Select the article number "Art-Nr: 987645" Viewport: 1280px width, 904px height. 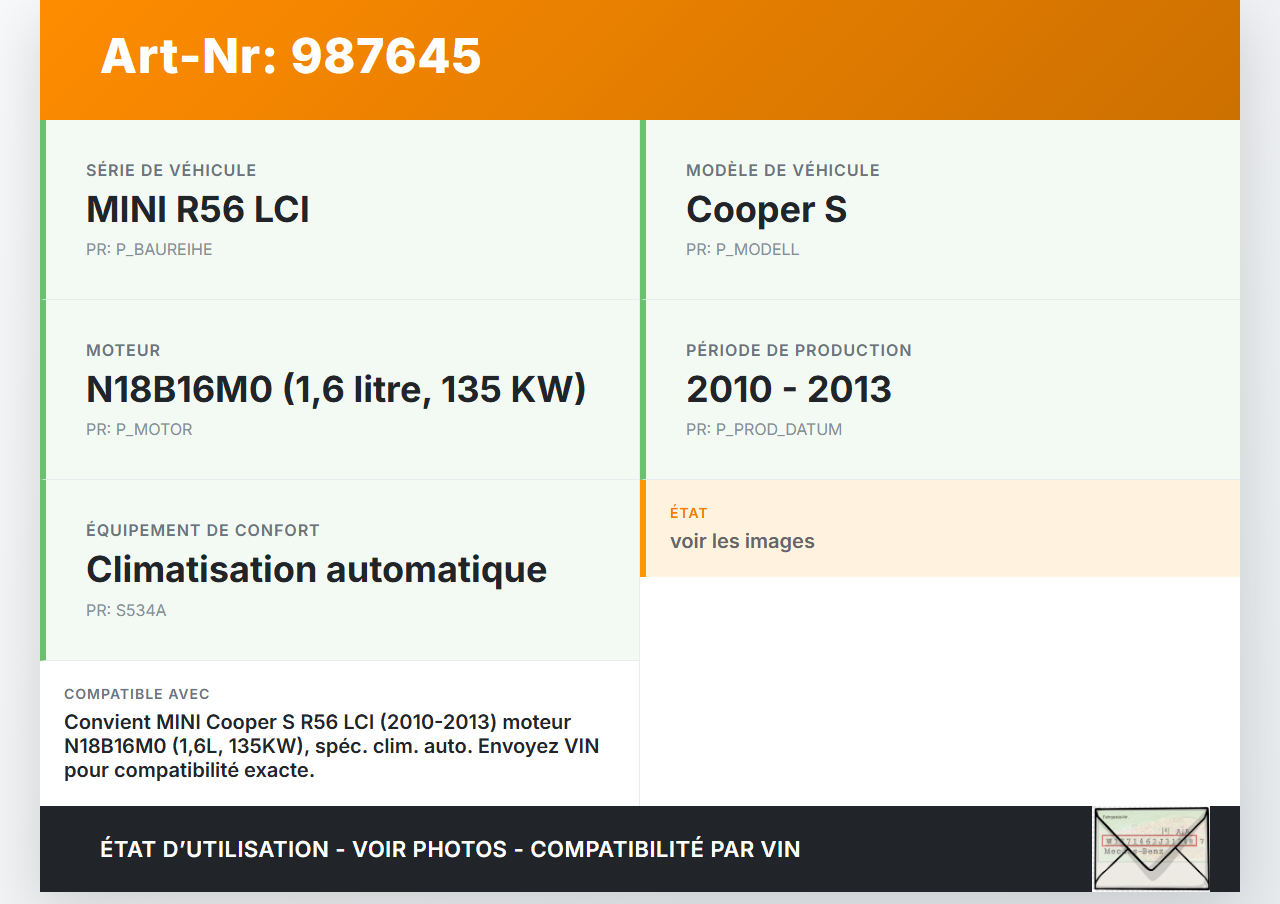291,56
